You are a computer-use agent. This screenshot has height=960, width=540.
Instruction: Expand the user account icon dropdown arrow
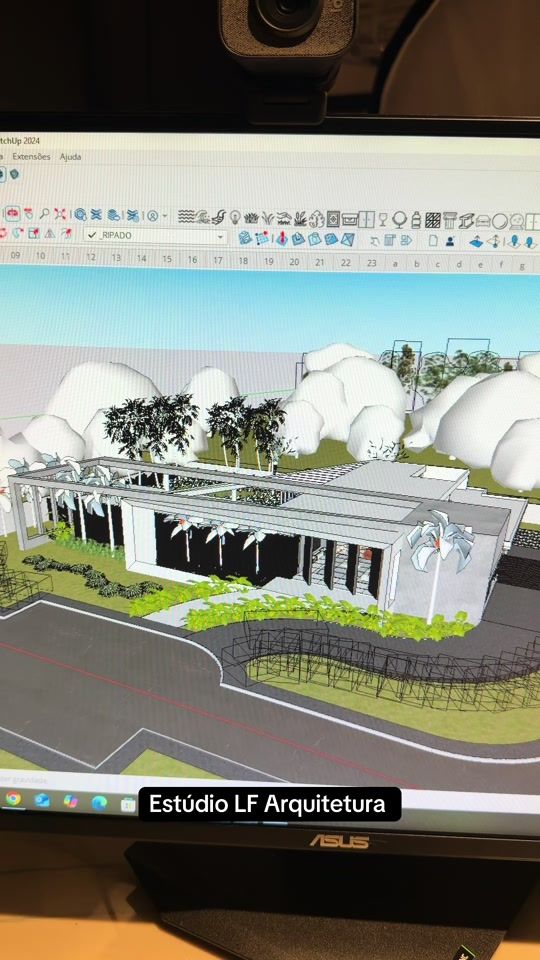tap(165, 216)
